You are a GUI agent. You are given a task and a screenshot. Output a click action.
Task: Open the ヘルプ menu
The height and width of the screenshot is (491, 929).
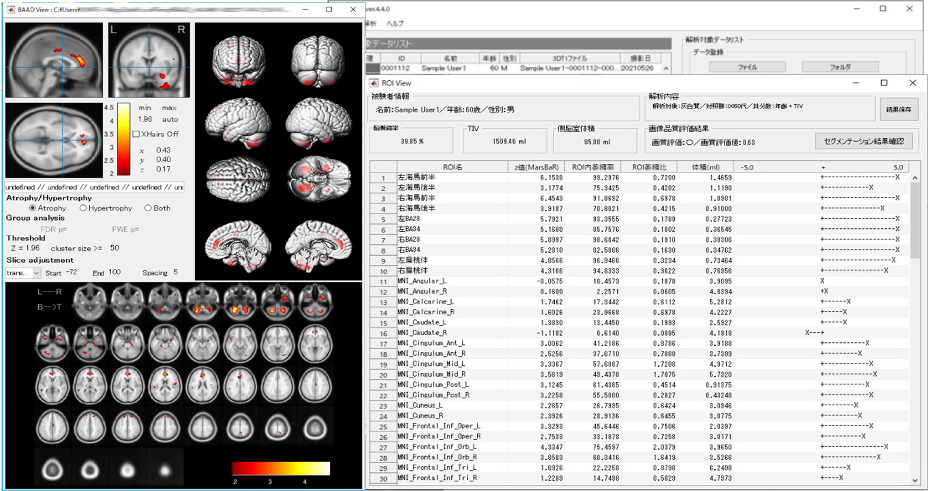pos(395,22)
